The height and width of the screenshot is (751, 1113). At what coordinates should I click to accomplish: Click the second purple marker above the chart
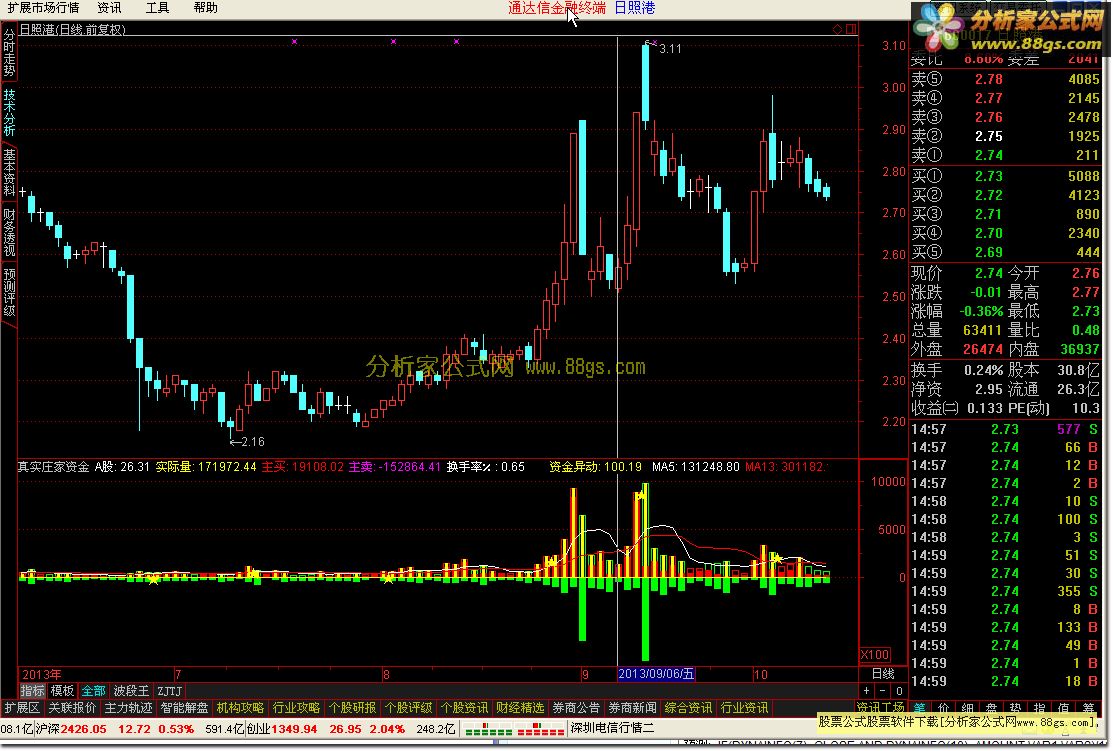pos(393,42)
